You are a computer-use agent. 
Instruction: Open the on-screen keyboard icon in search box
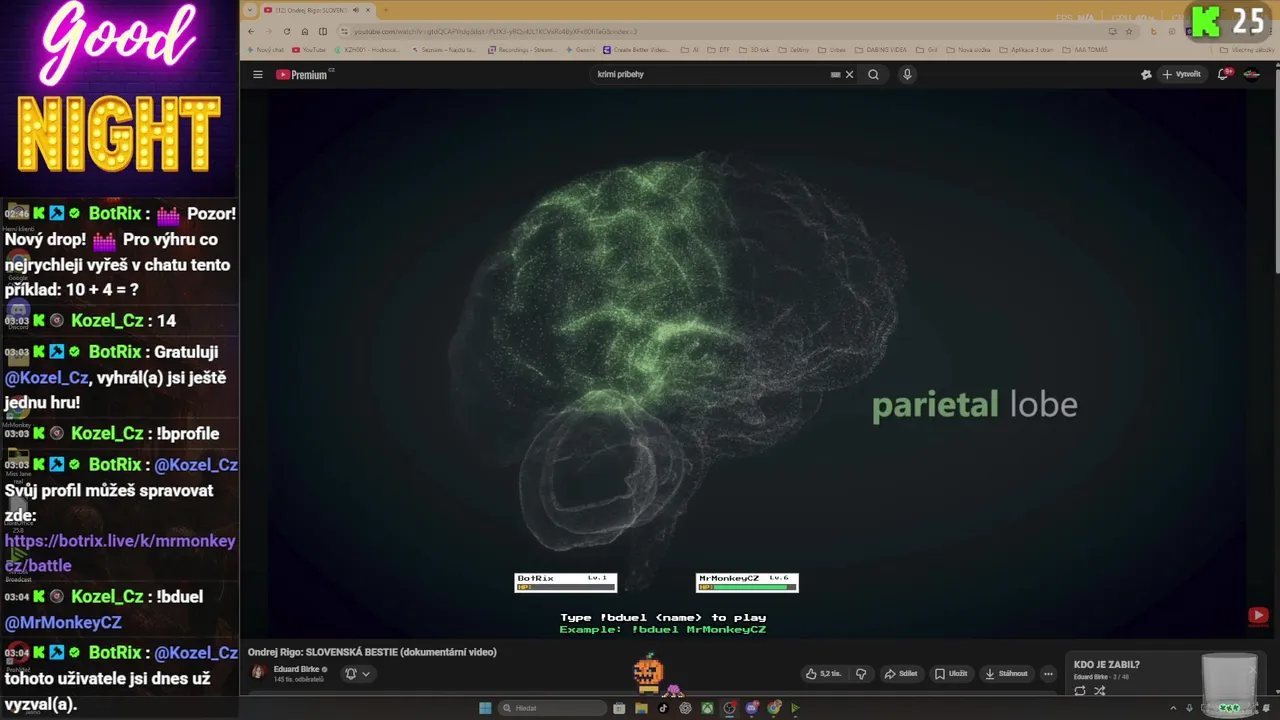[835, 74]
